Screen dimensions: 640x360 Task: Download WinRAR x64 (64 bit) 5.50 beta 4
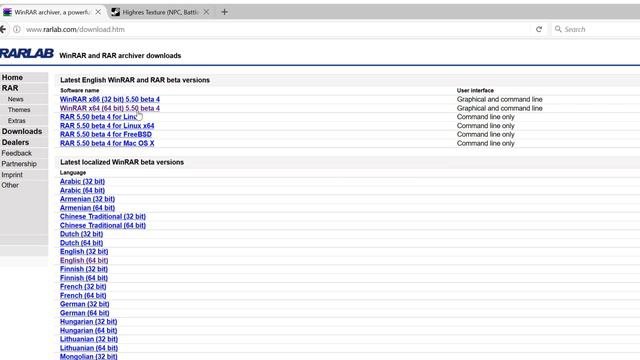(110, 108)
